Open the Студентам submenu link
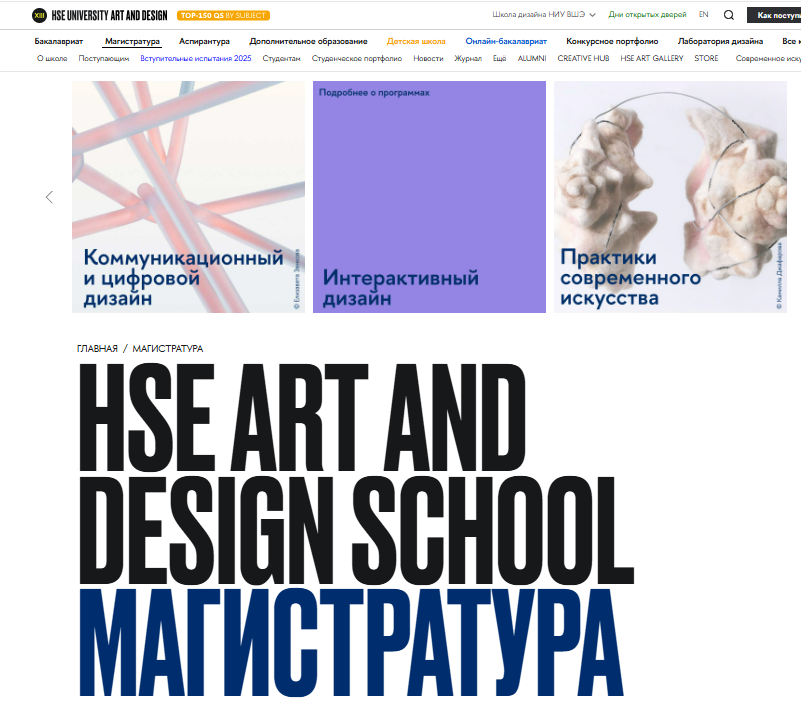 click(281, 59)
